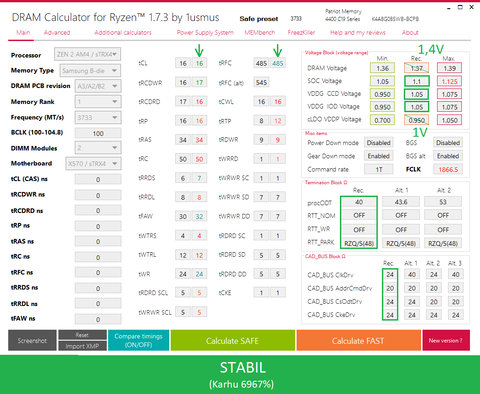Click the Calculate FAST button
Screen dimensions: 480x394
[358, 340]
